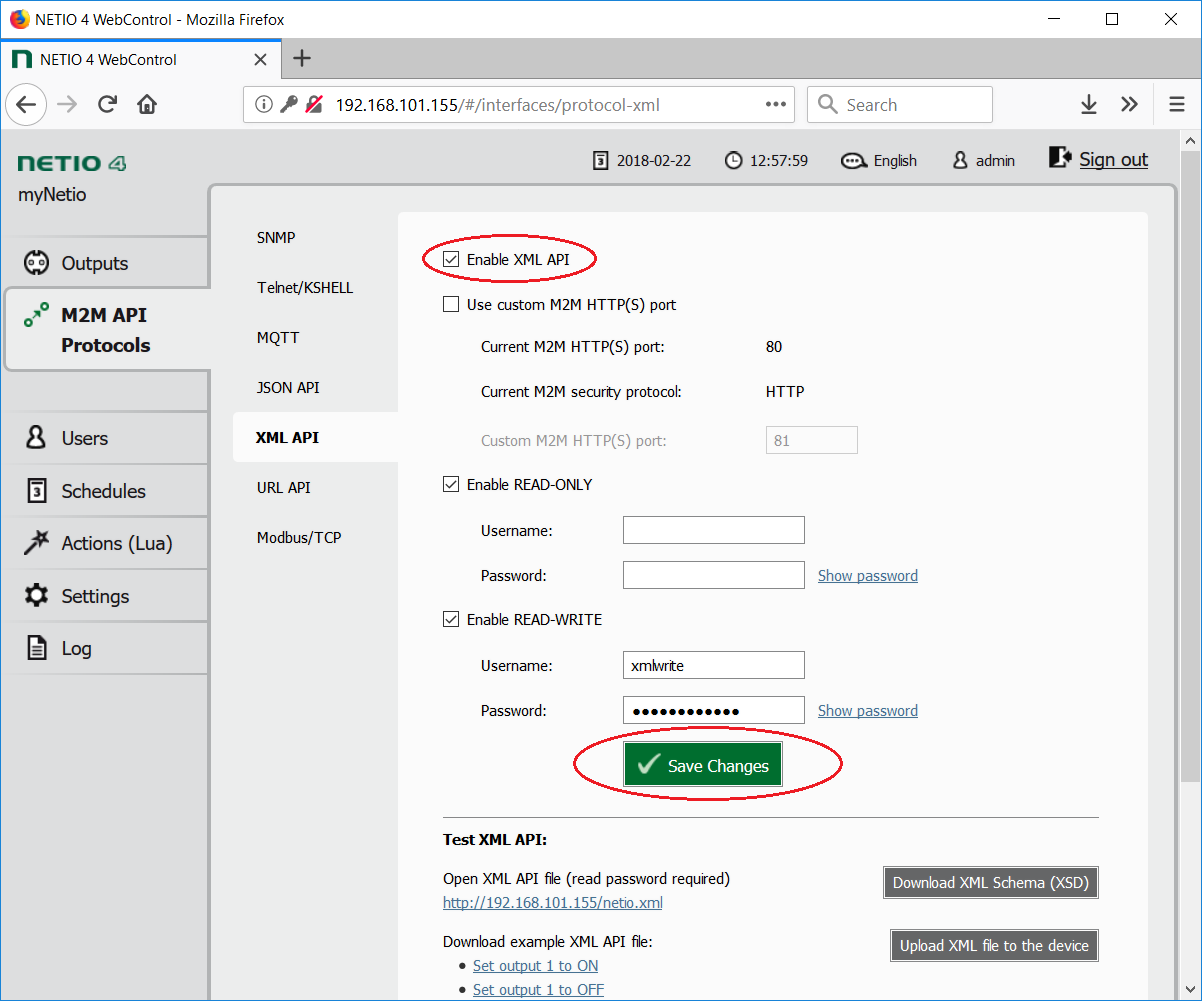Open the Firefox downloads arrow
Image resolution: width=1202 pixels, height=1001 pixels.
coord(1089,105)
